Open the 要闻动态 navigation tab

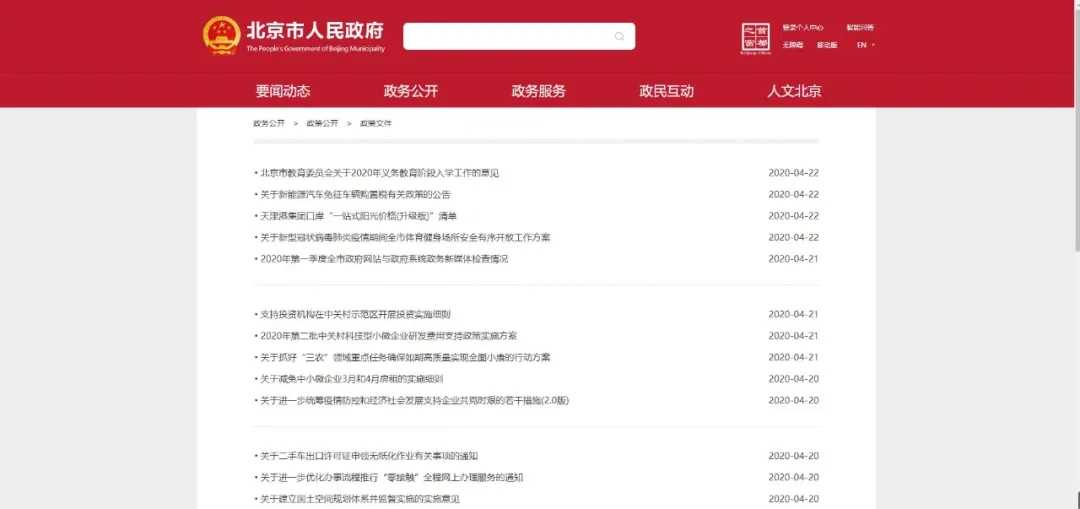pyautogui.click(x=283, y=91)
